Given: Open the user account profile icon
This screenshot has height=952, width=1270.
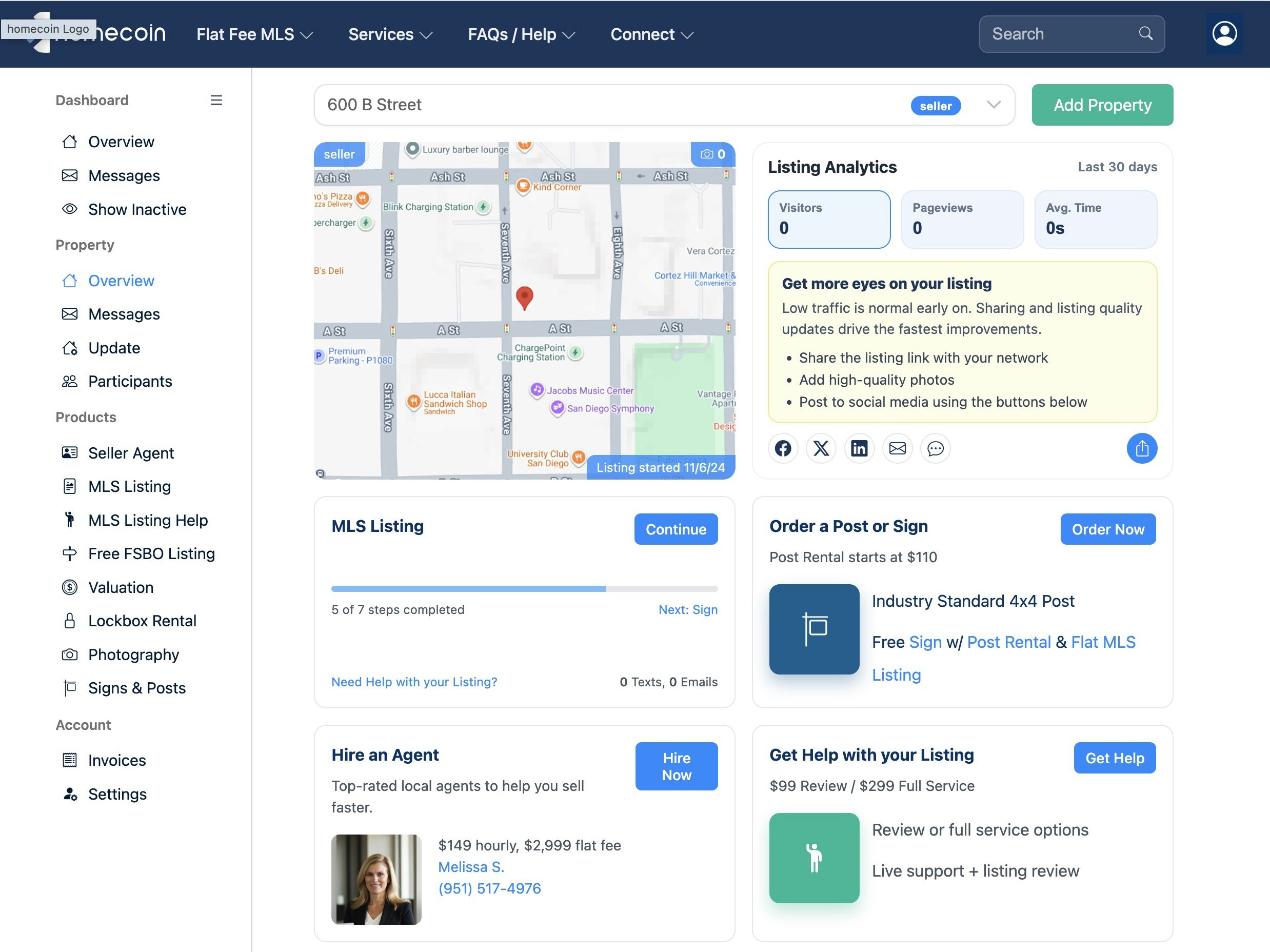Looking at the screenshot, I should [1225, 34].
